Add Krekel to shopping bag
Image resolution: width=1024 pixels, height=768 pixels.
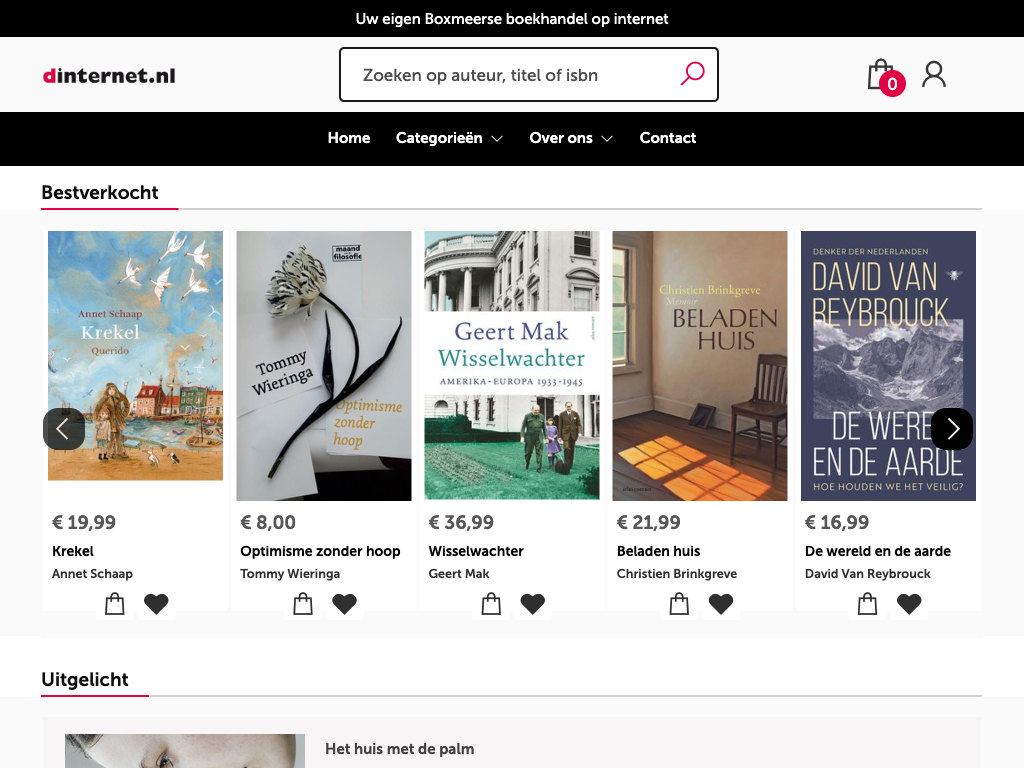pos(115,604)
